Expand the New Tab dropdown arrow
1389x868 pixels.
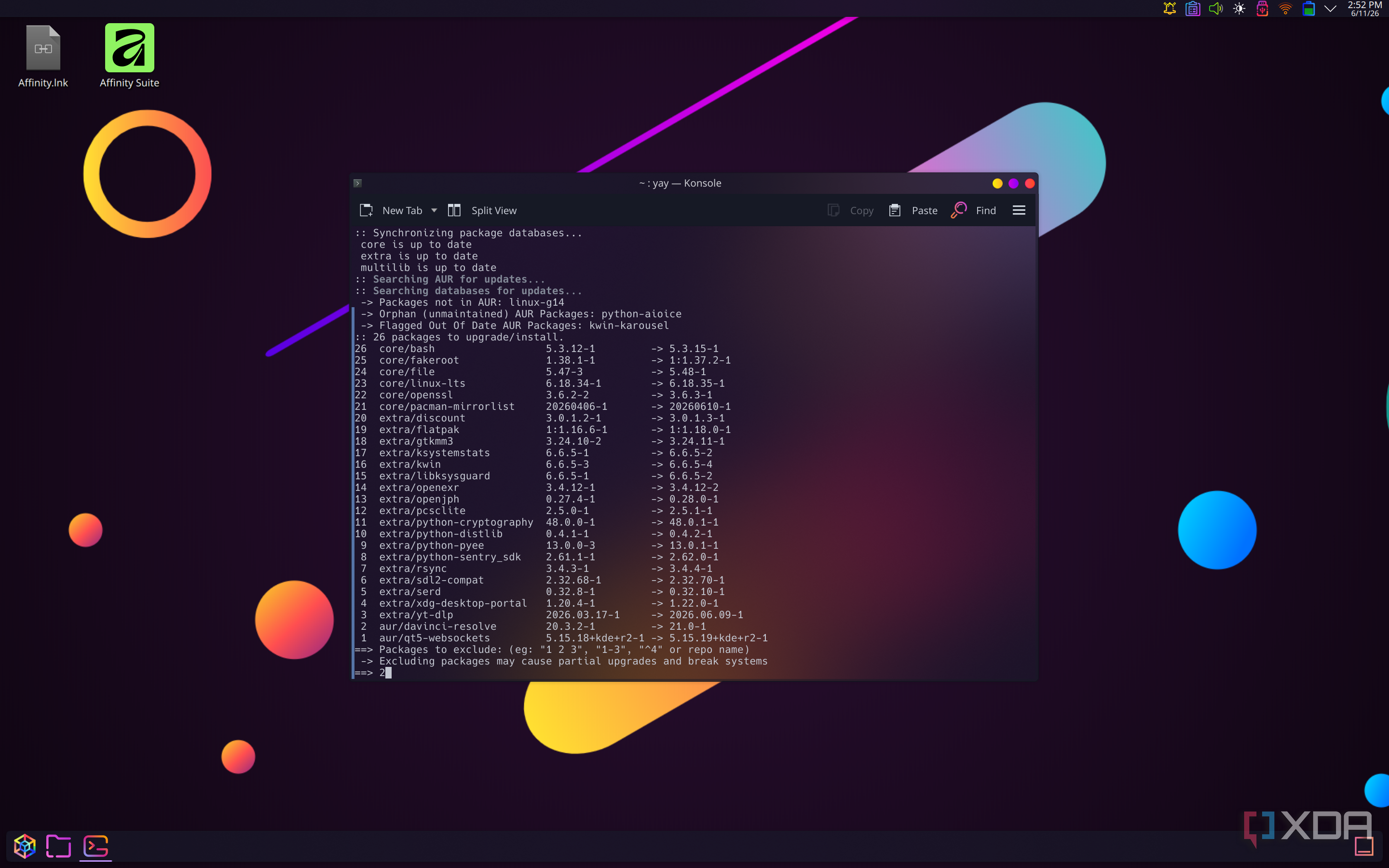click(435, 211)
